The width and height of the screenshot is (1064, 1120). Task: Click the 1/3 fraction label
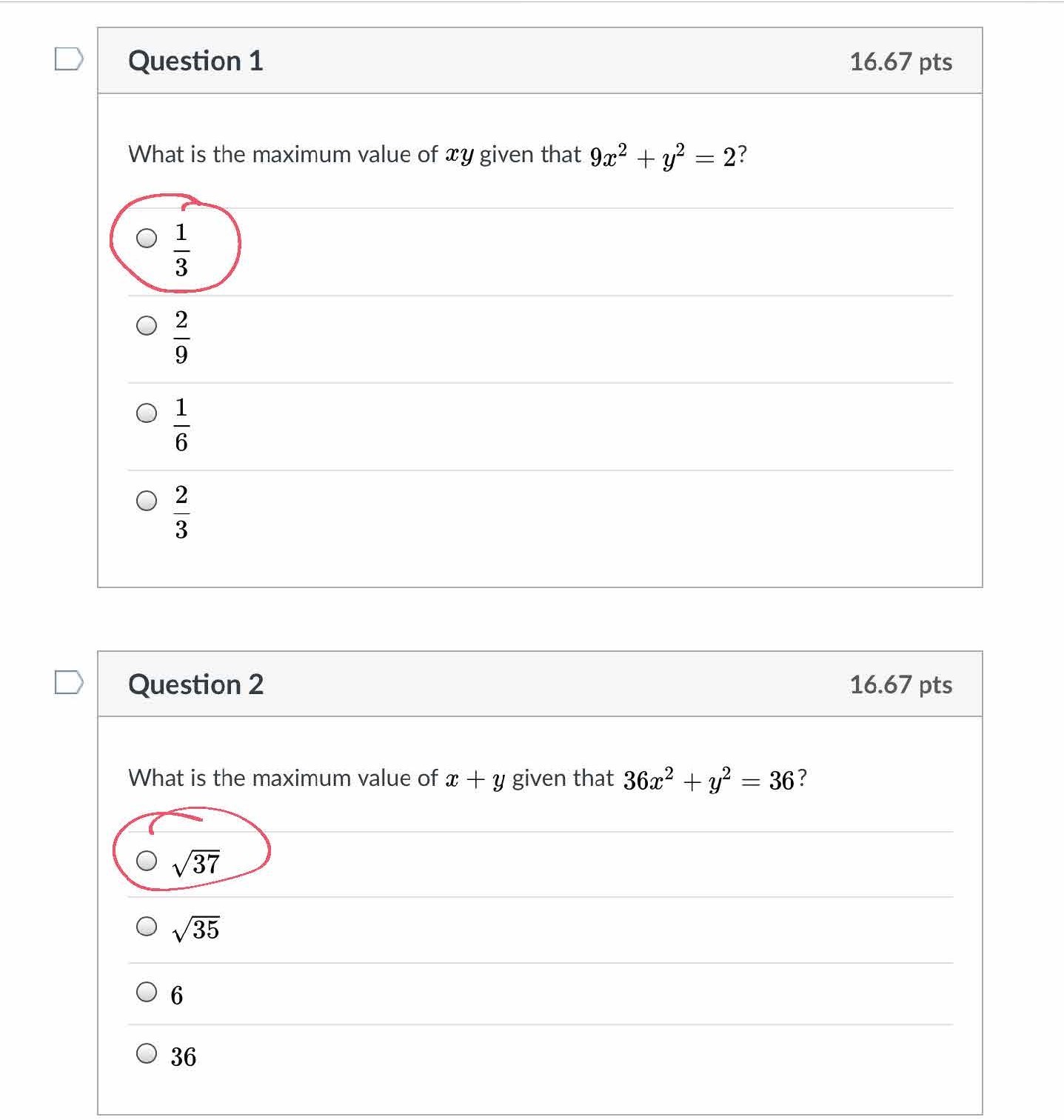[x=181, y=250]
